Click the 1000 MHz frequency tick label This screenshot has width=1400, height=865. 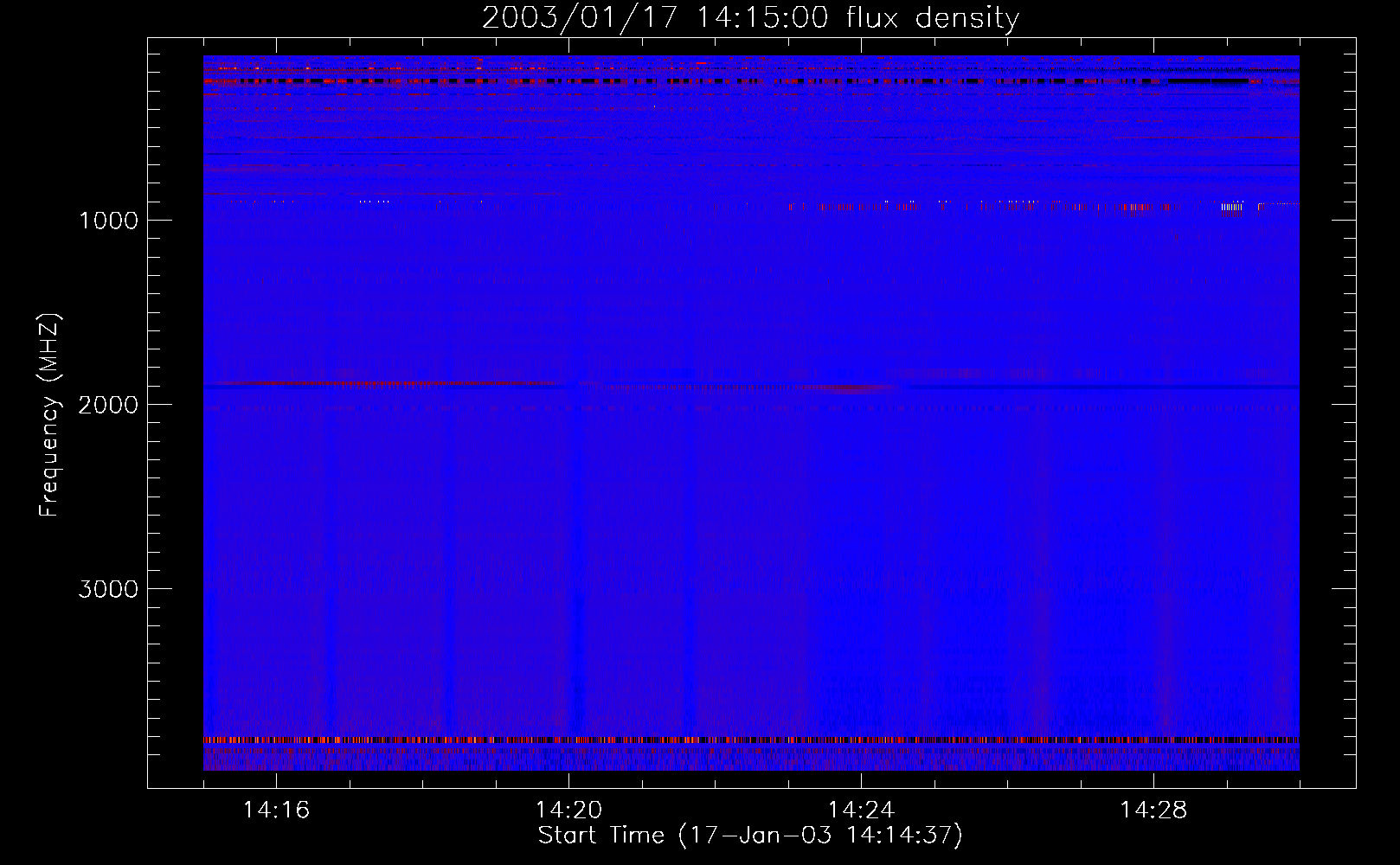(108, 221)
